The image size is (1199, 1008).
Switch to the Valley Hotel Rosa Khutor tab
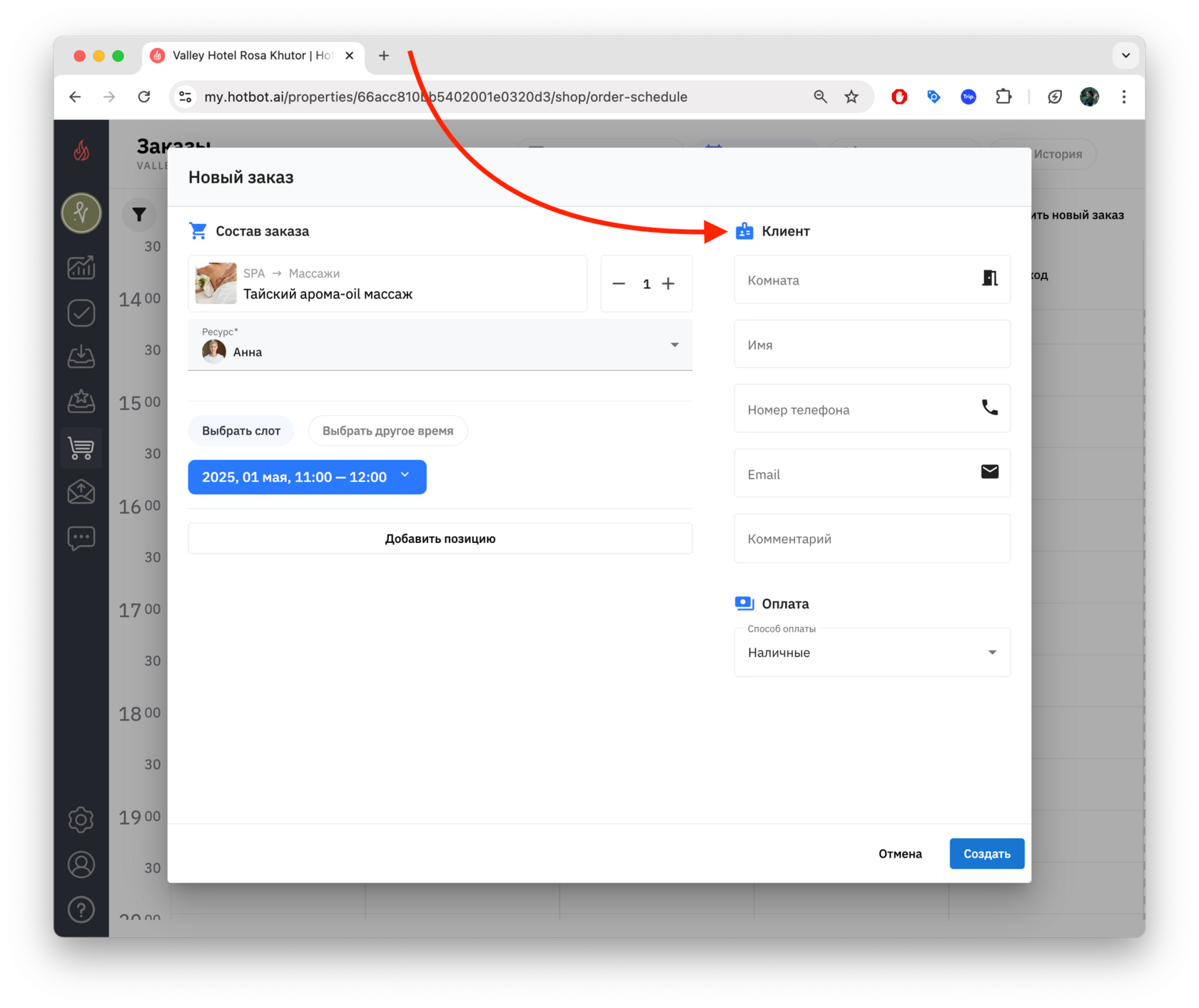[x=253, y=56]
